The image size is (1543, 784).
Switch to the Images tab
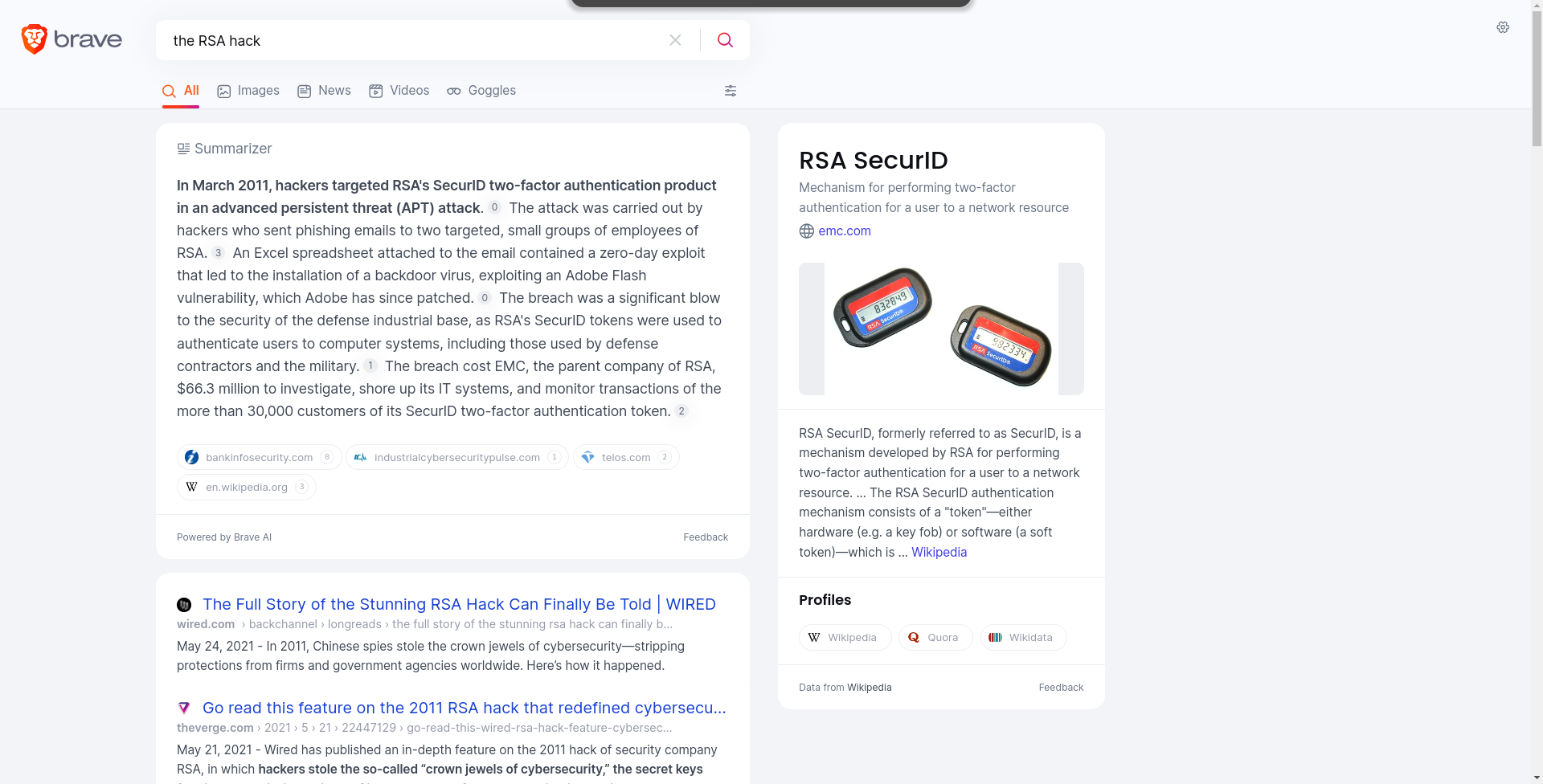[248, 91]
